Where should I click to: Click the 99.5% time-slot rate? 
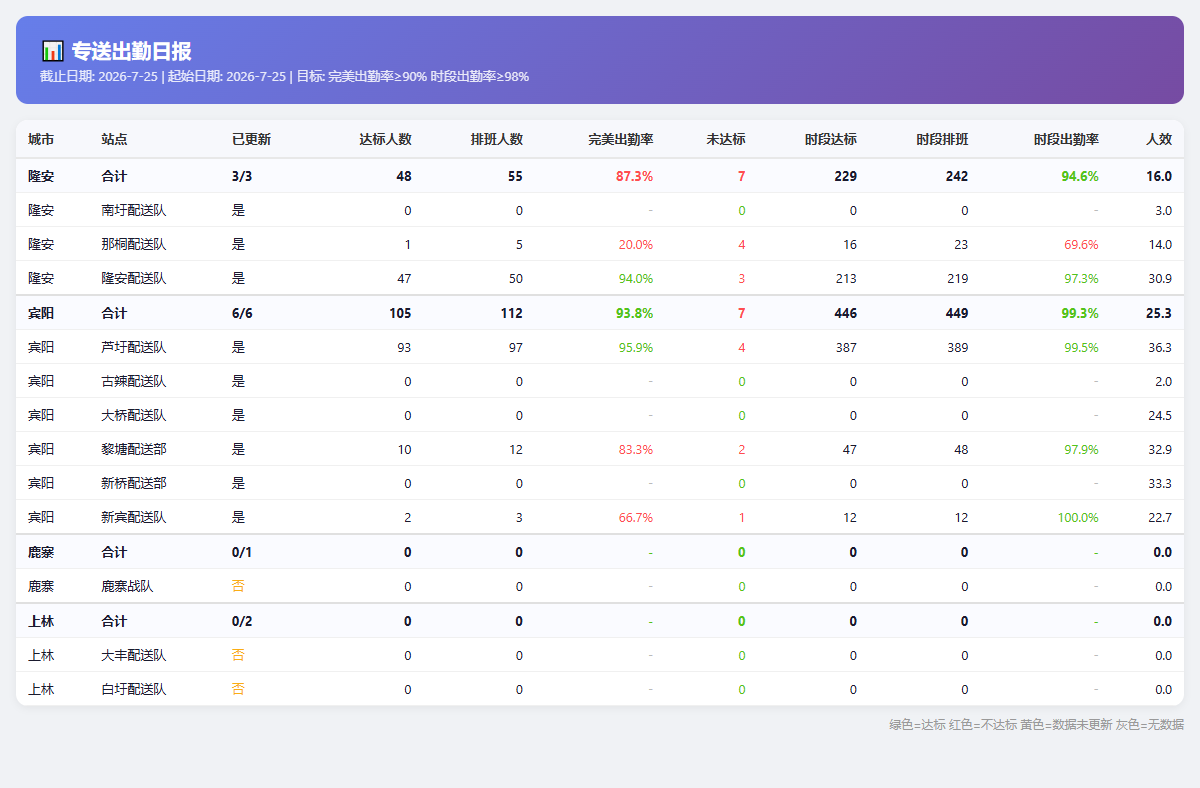click(x=1081, y=347)
